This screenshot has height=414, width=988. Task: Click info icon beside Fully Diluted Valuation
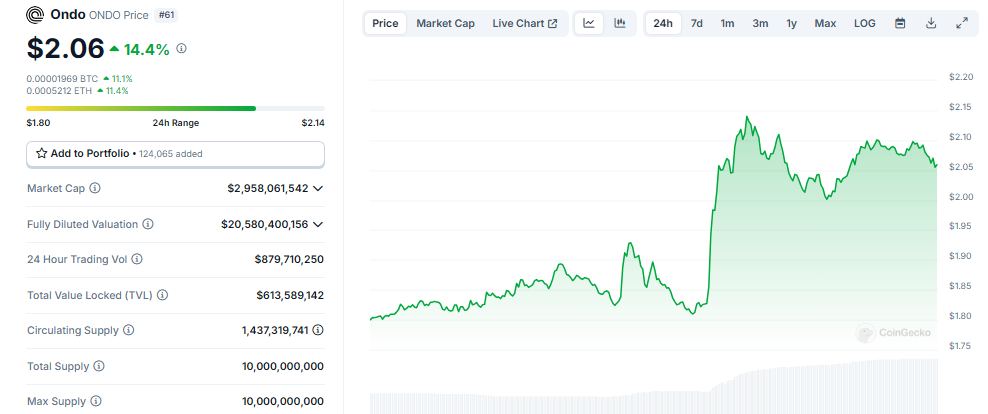148,224
